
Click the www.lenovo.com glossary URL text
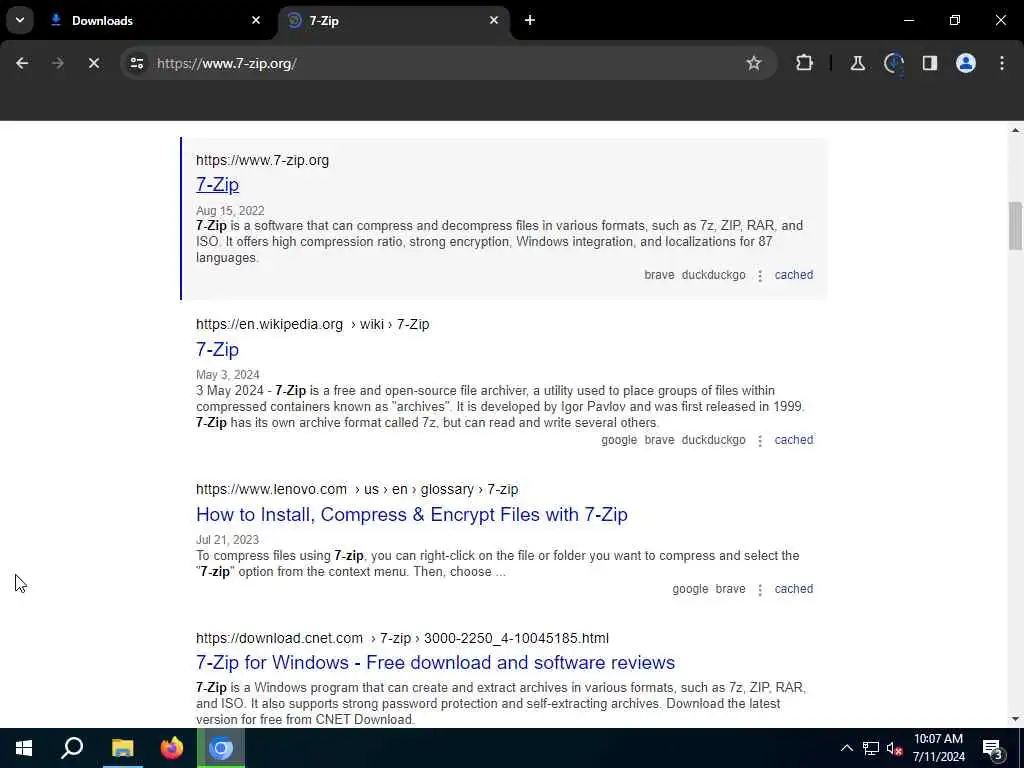[x=357, y=490]
